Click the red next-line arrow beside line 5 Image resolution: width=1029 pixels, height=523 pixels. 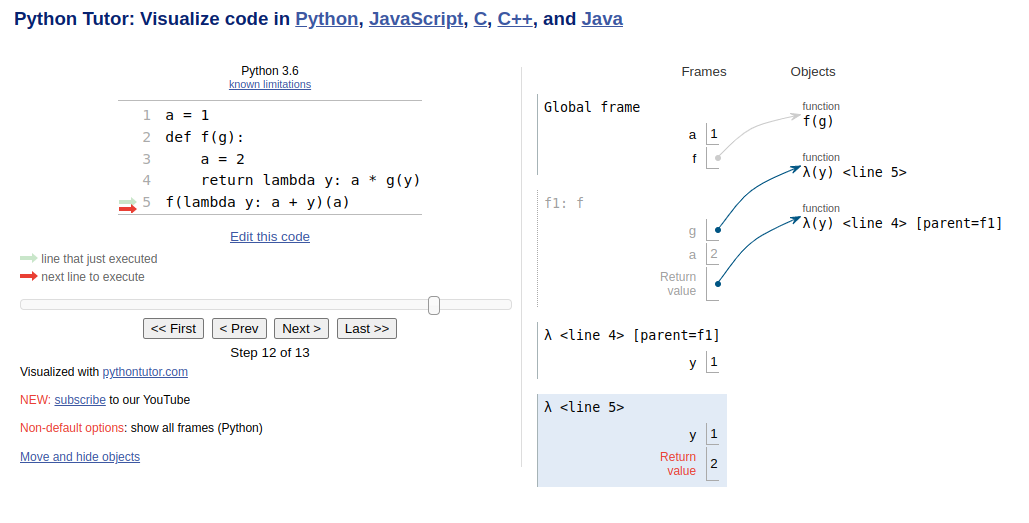(x=127, y=208)
